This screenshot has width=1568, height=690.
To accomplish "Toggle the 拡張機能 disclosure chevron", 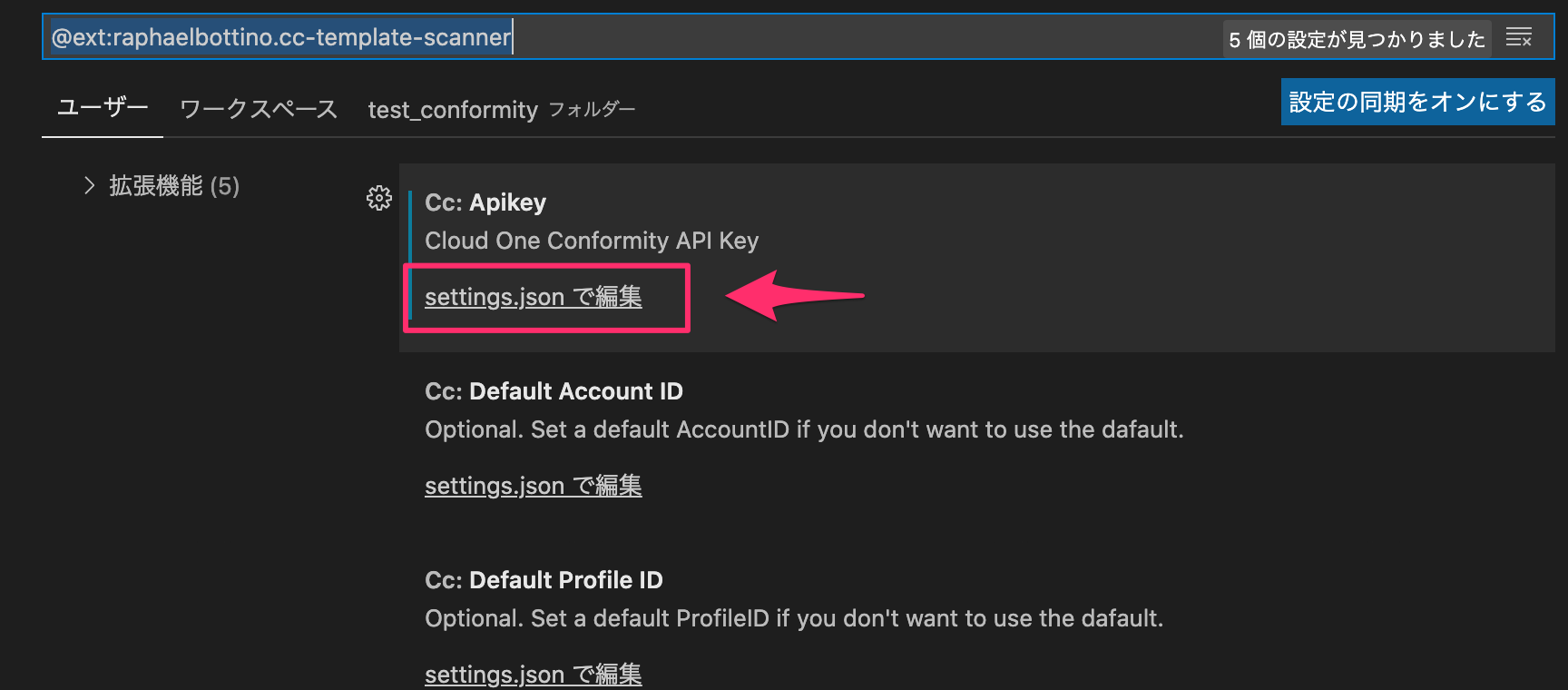I will point(89,185).
